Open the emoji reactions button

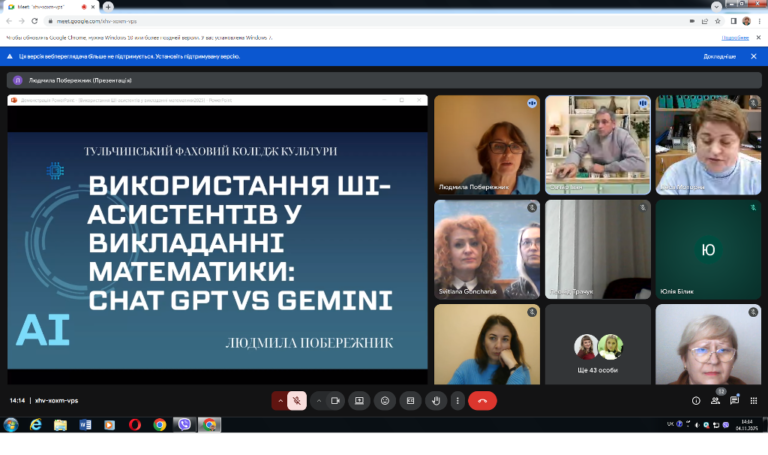[385, 401]
